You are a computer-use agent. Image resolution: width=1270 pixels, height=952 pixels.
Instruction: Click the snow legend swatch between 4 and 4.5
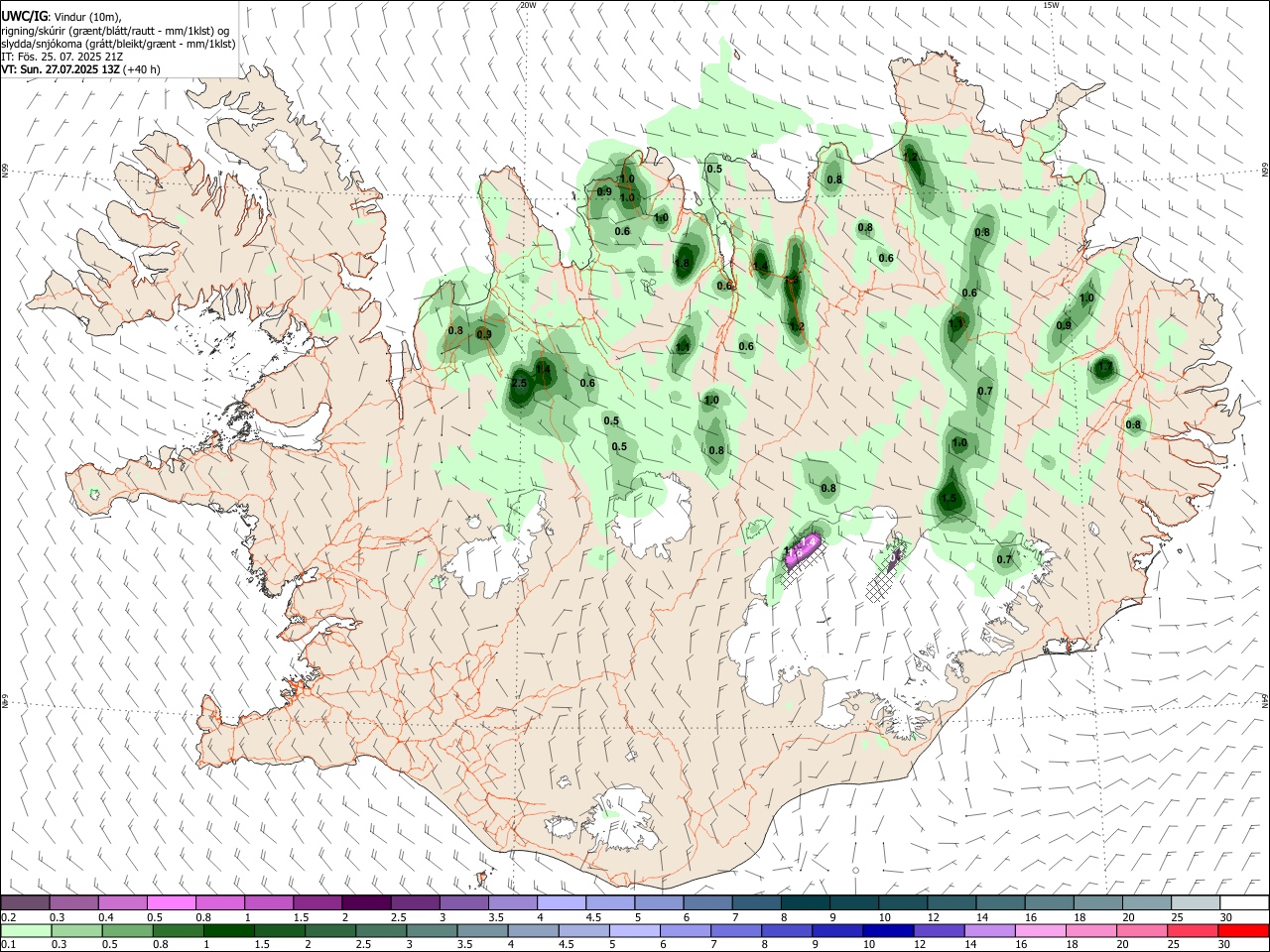point(562,902)
